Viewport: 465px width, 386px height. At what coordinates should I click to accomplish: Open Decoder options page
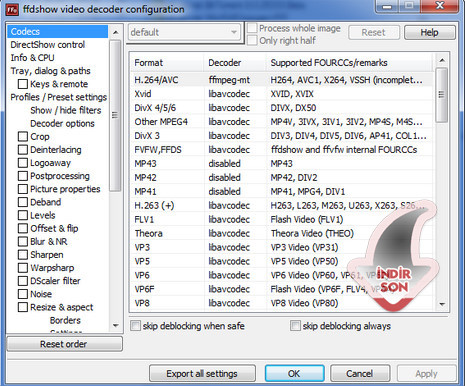point(62,124)
